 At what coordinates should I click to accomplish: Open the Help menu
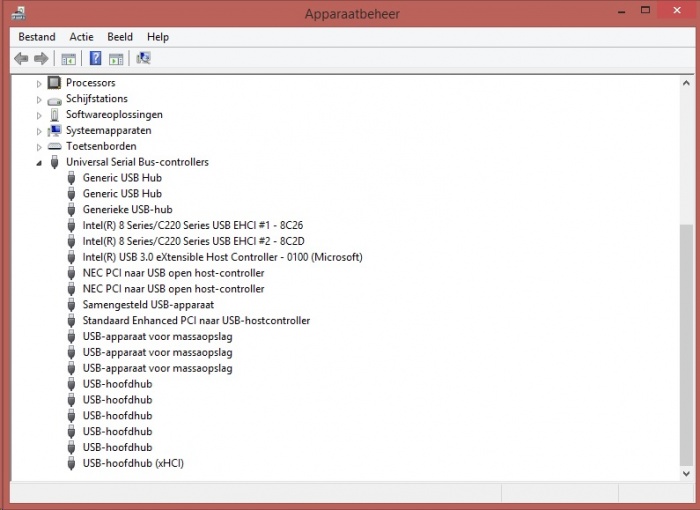coord(158,37)
